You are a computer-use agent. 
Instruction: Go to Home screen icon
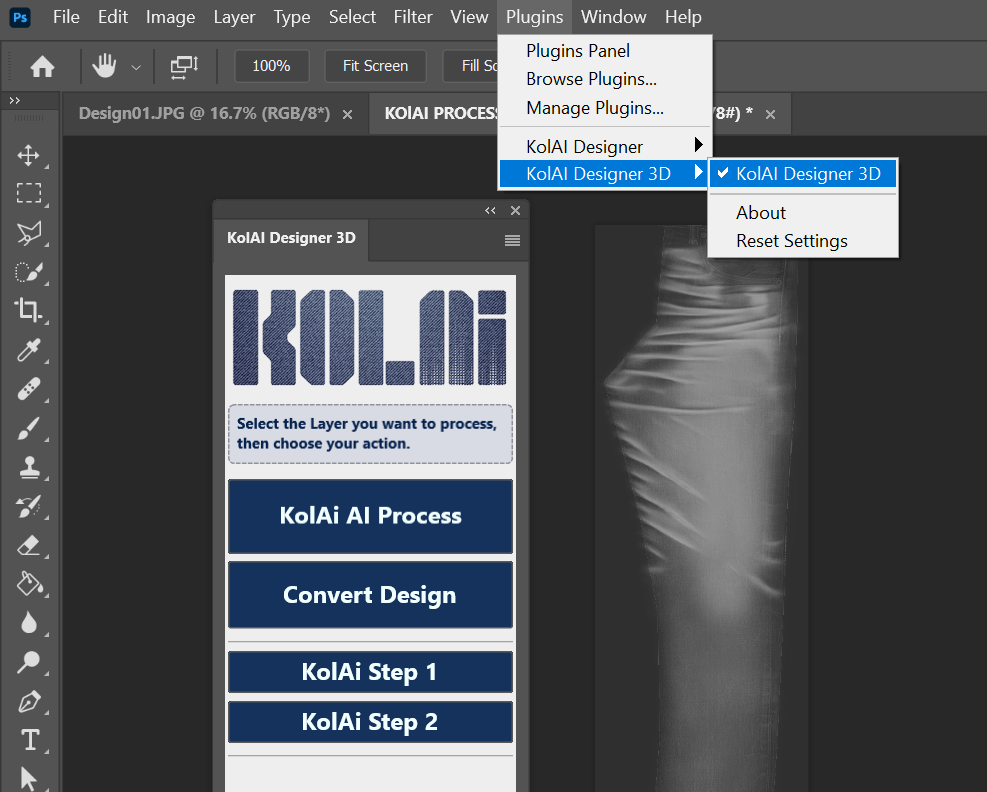42,66
